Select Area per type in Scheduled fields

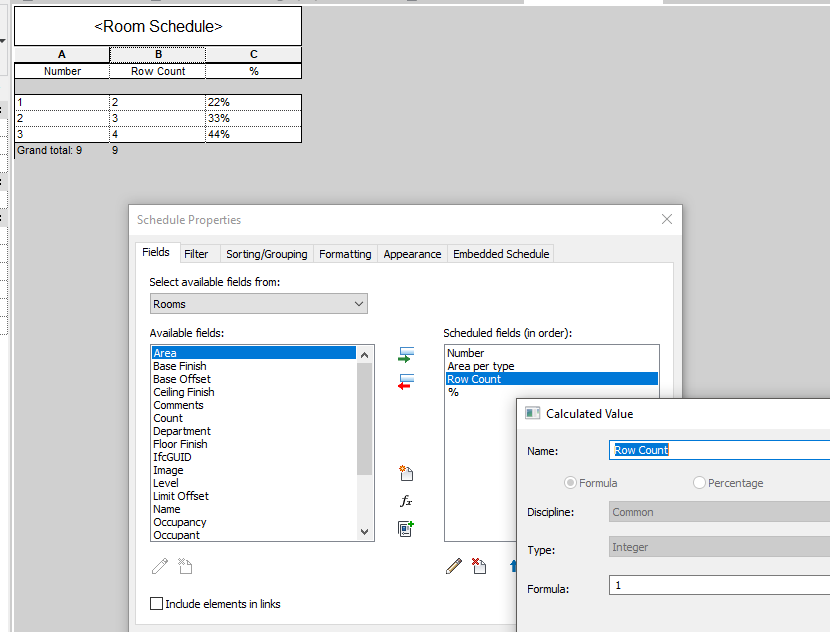pyautogui.click(x=552, y=366)
